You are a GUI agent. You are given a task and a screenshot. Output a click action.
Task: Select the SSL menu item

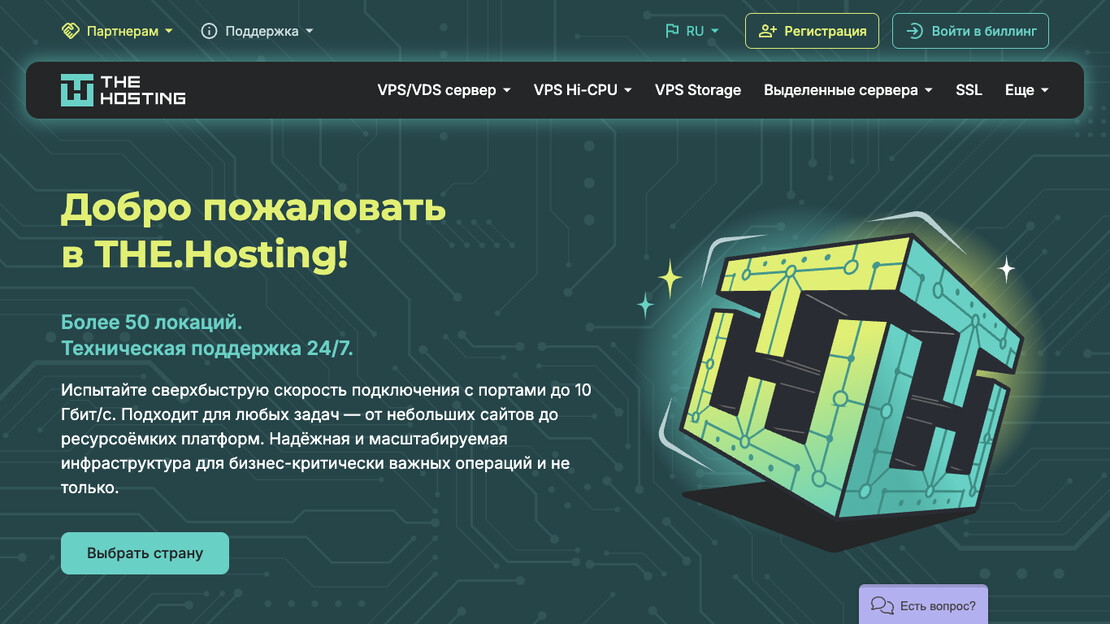click(968, 90)
